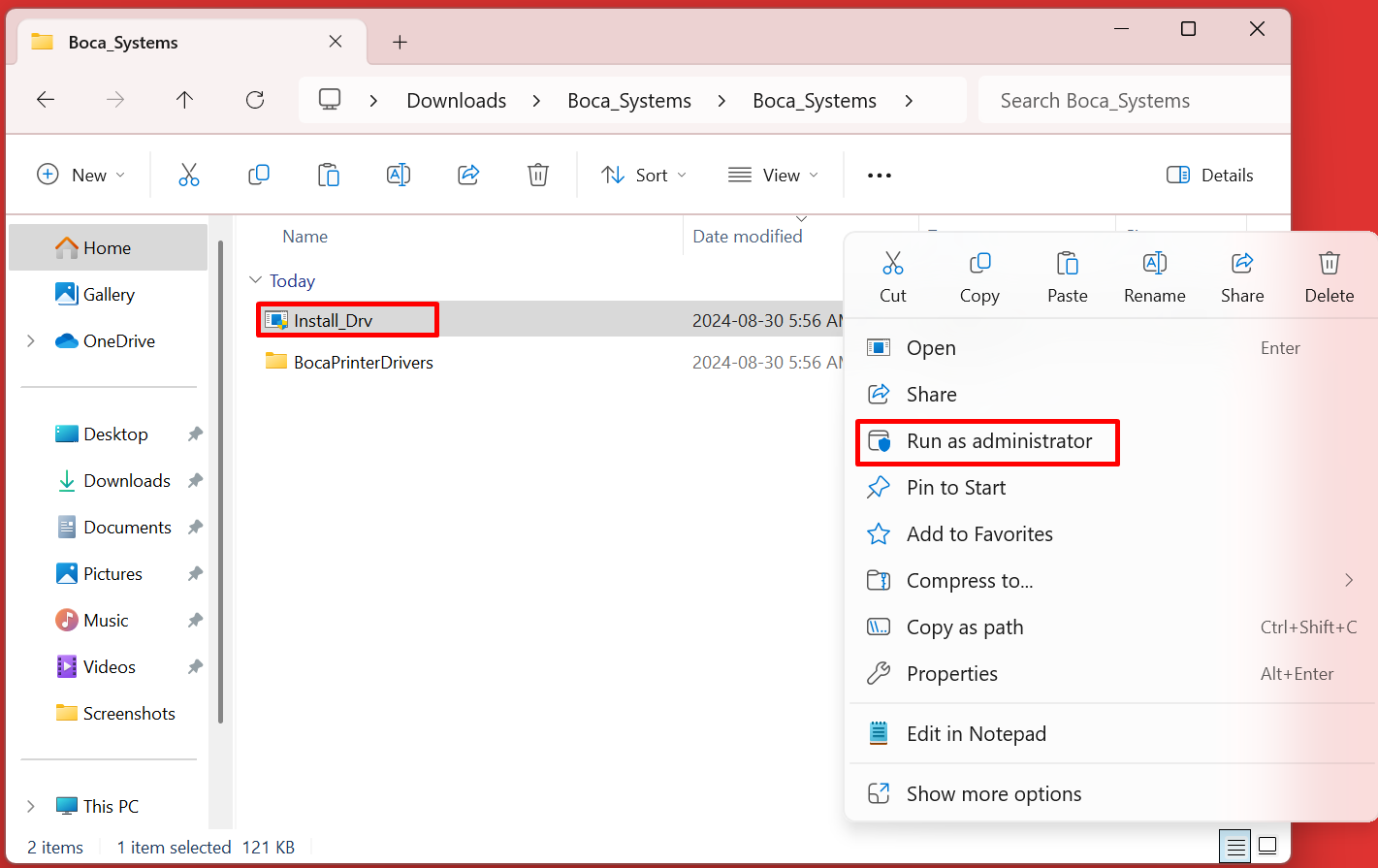The image size is (1378, 868).
Task: Unpin Documents from Quick access
Action: [x=195, y=528]
